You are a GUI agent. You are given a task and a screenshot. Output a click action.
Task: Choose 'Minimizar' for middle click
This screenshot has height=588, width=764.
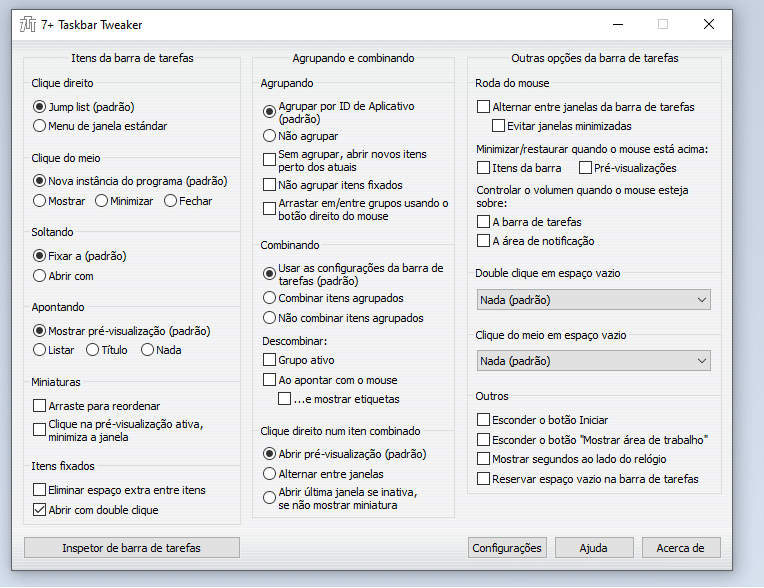[102, 201]
